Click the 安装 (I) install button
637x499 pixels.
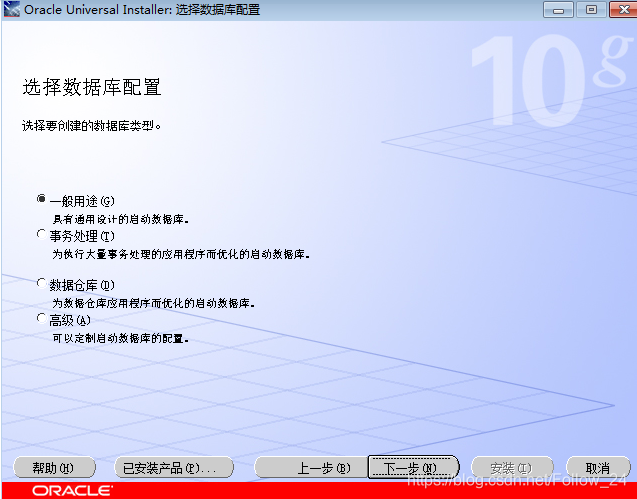[512, 468]
